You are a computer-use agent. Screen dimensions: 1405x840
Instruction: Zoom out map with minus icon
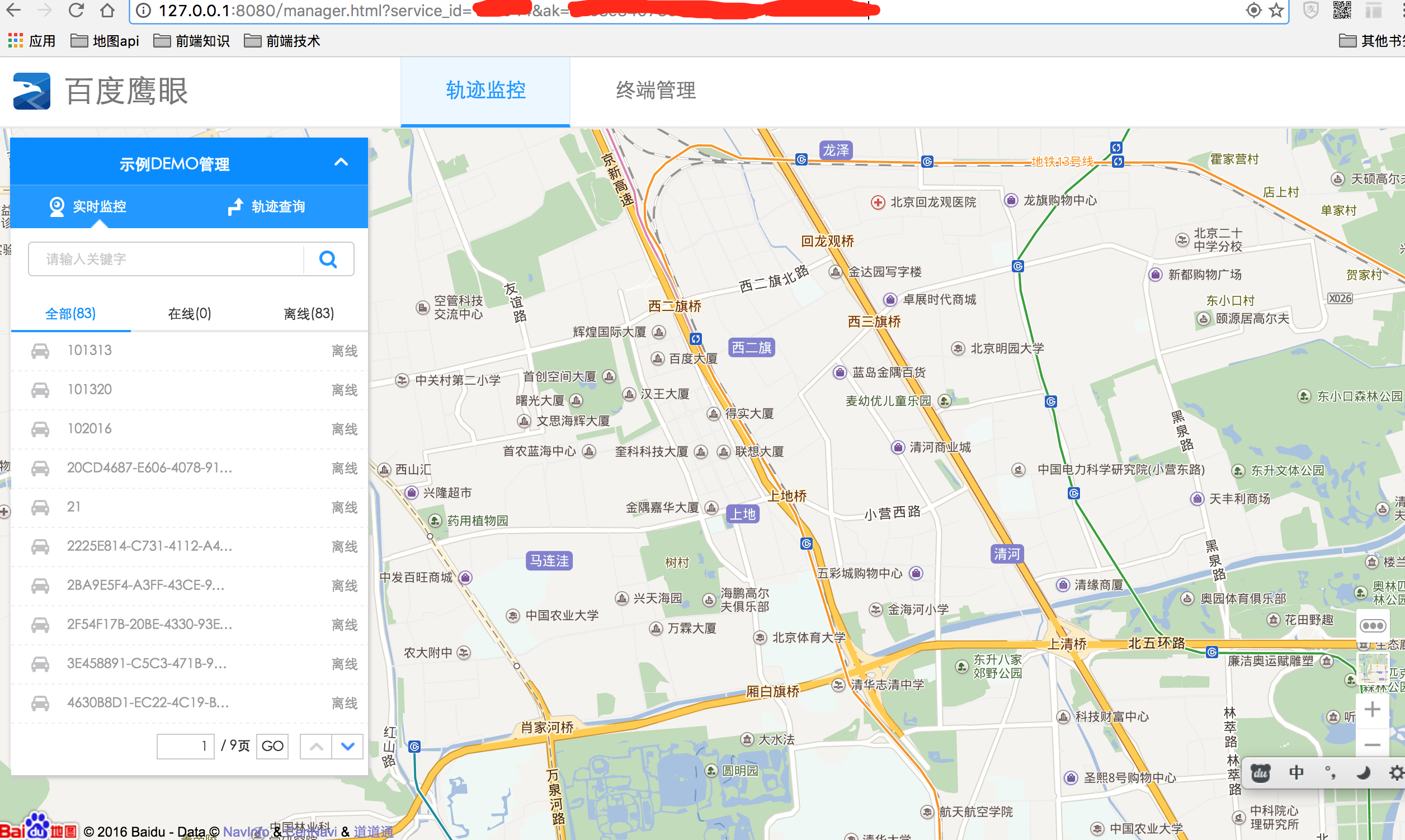tap(1372, 745)
